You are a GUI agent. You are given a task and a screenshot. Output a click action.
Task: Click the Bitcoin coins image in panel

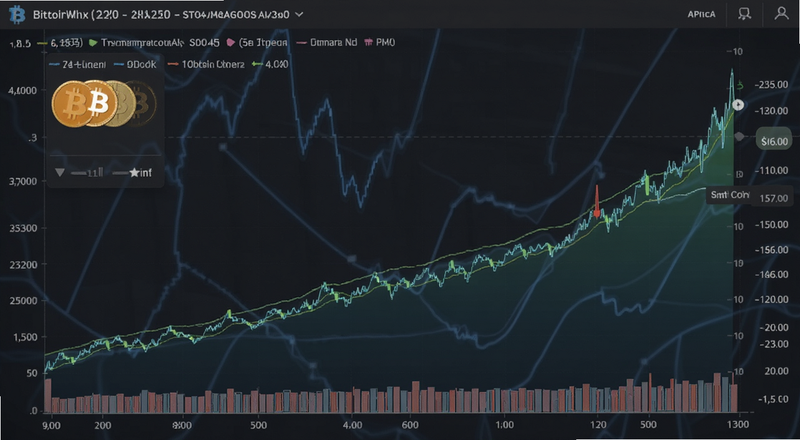point(104,104)
